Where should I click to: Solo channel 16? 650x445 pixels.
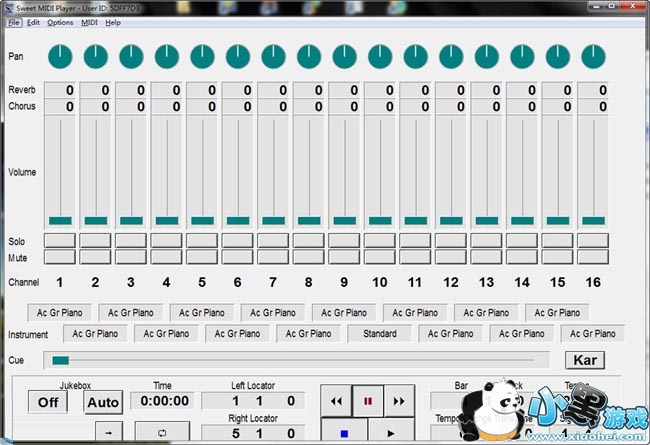[593, 241]
